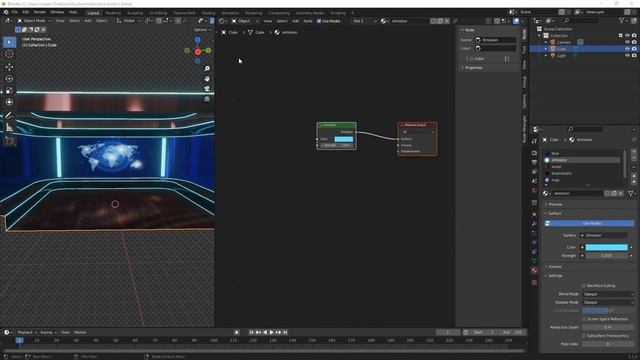Image resolution: width=640 pixels, height=360 pixels.
Task: Toggle Collection visibility eye icon
Action: tap(627, 36)
